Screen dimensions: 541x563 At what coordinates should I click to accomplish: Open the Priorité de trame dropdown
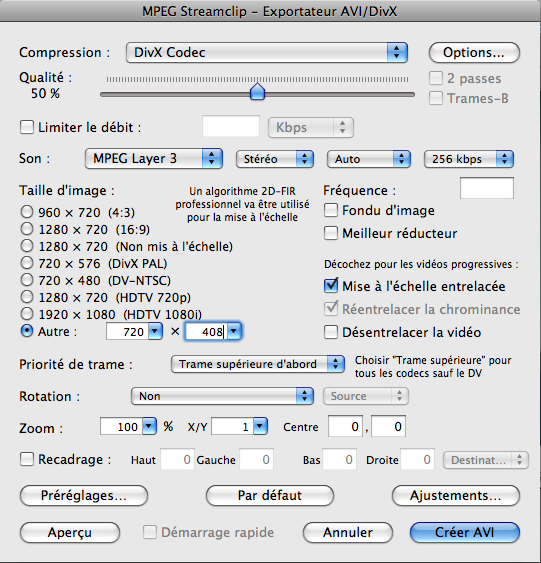[x=258, y=364]
